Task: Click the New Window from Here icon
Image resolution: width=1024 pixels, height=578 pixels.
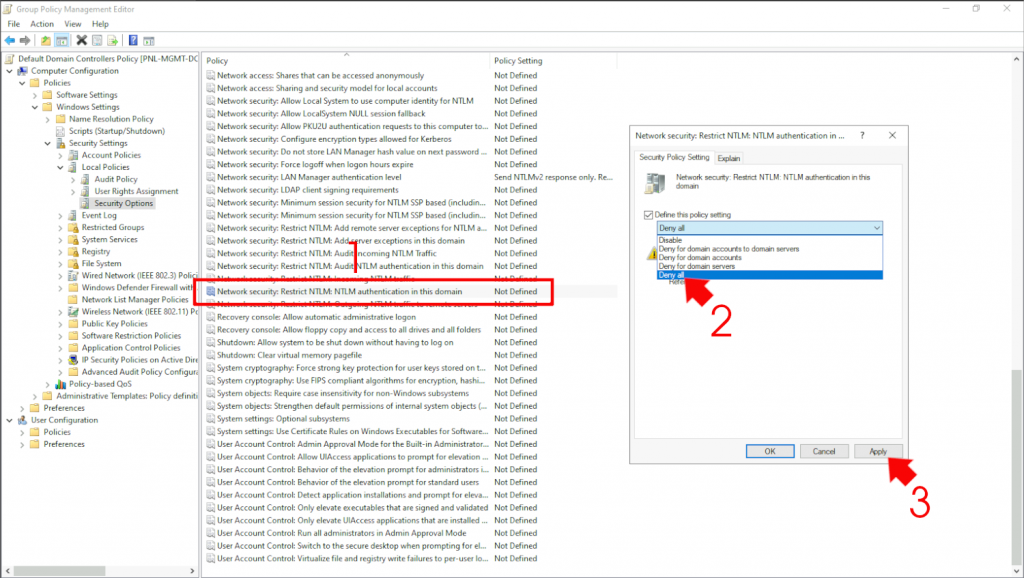Action: tap(148, 40)
